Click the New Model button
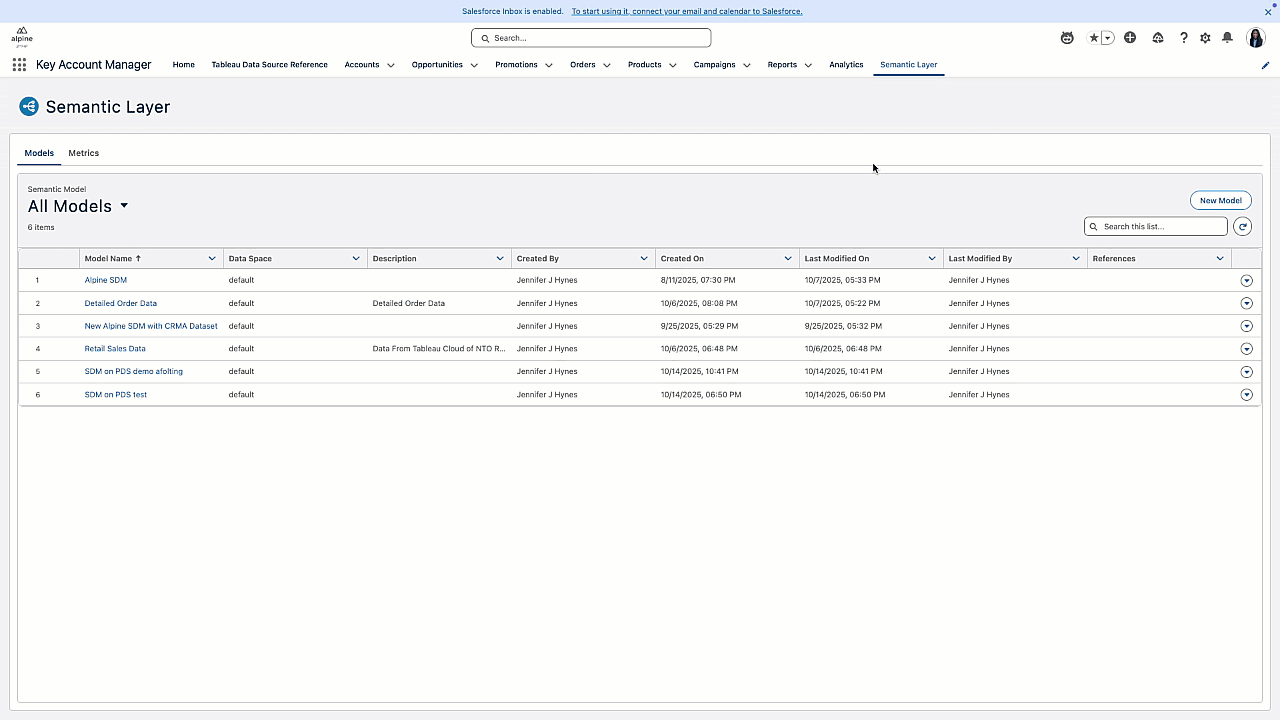 click(x=1220, y=200)
